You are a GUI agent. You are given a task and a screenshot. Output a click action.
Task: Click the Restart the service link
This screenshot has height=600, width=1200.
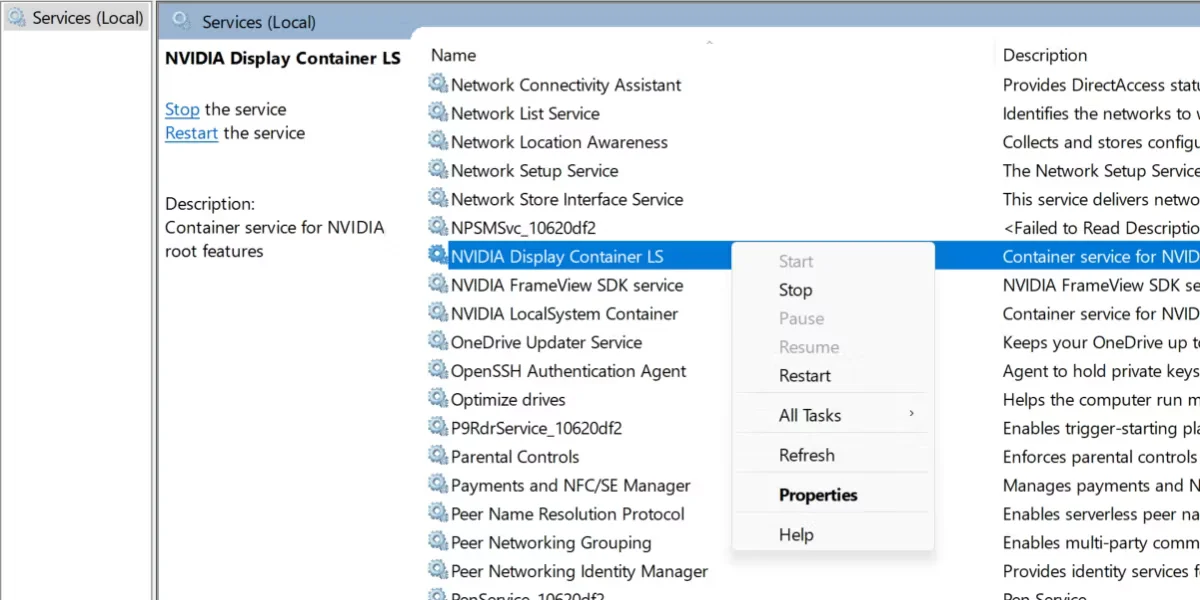(191, 133)
